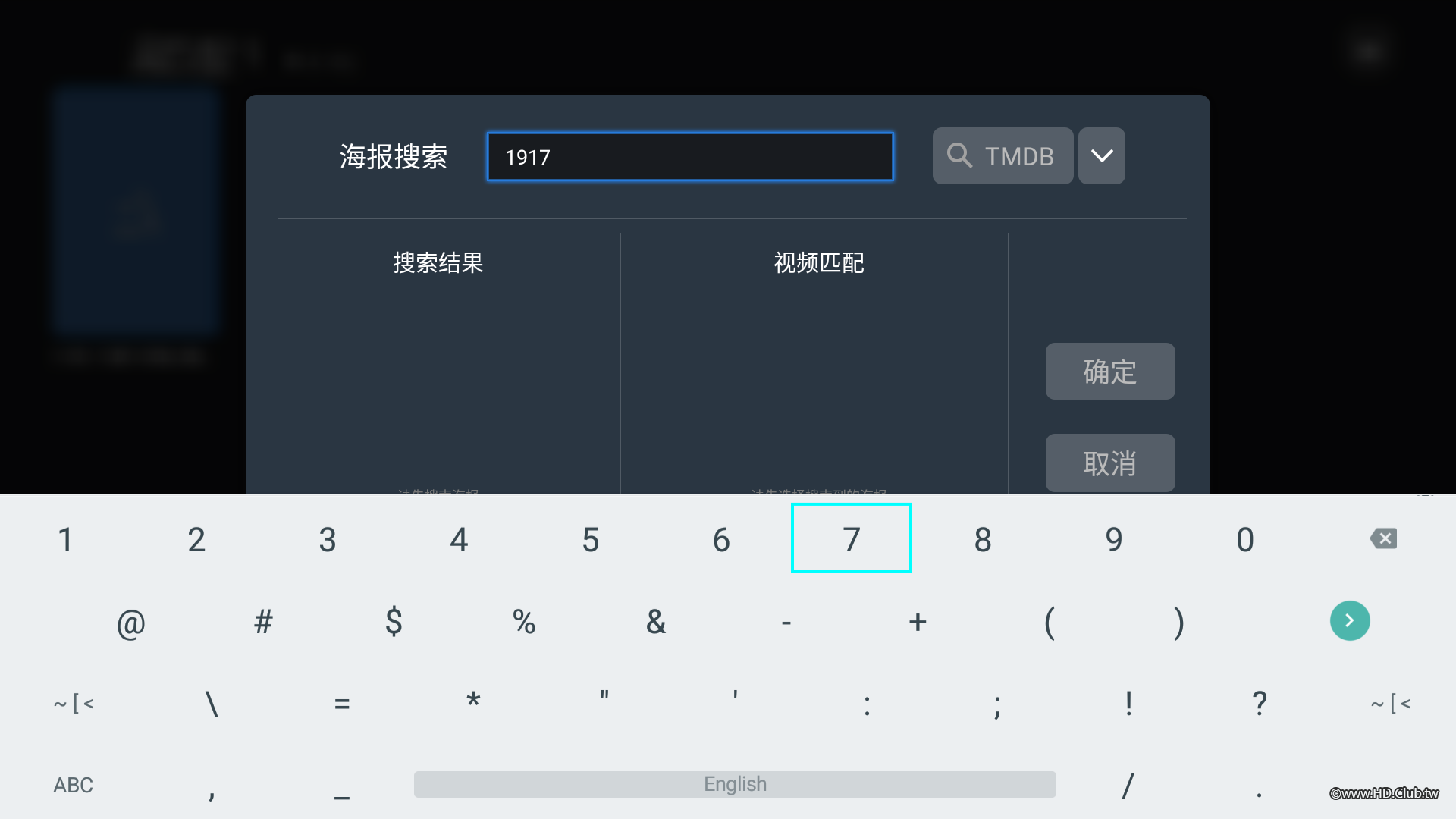Screen dimensions: 1456x819
Task: Tap the exclamation mark key
Action: pyautogui.click(x=1128, y=704)
